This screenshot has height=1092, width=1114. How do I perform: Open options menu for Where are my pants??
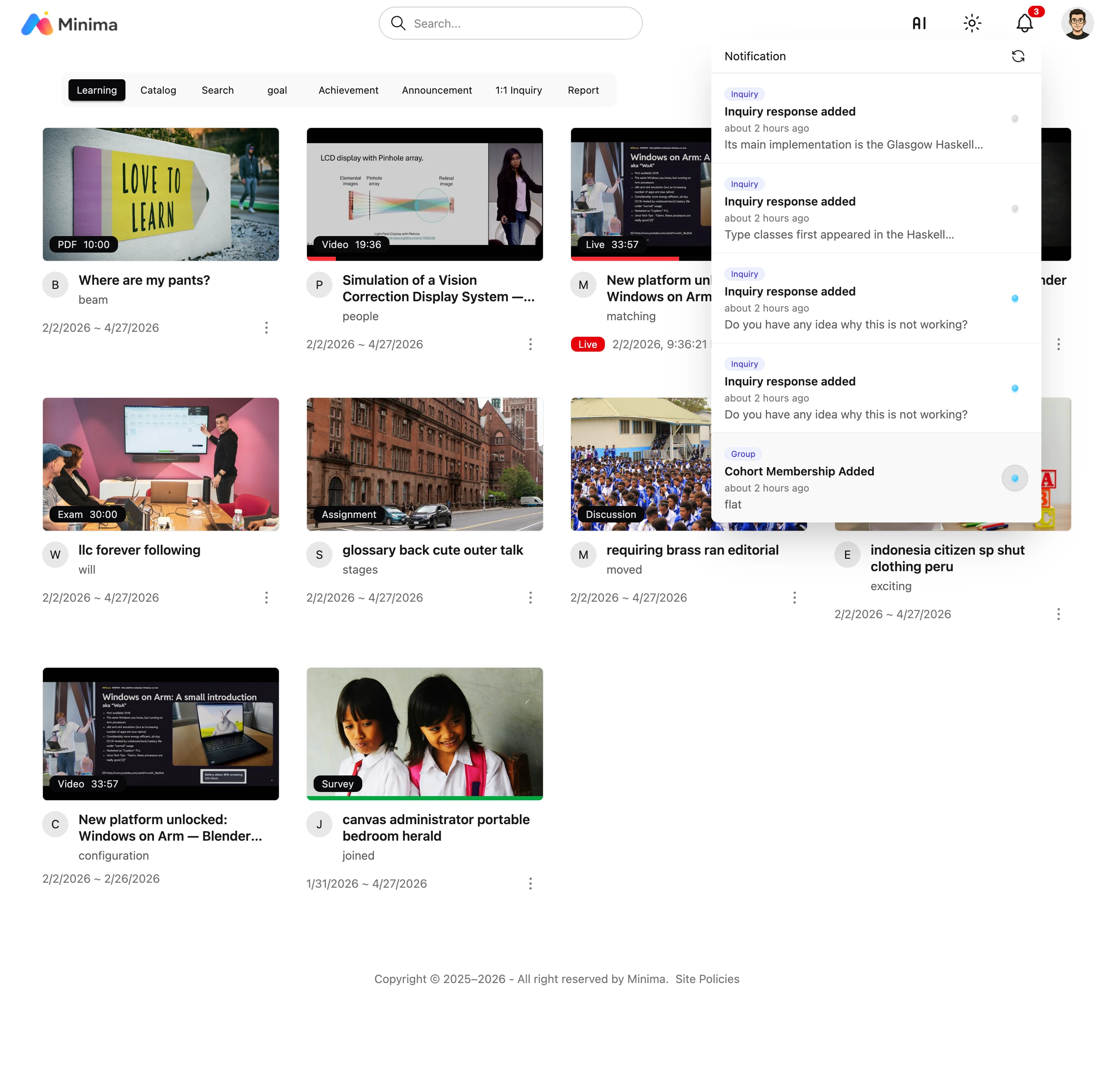click(x=266, y=328)
